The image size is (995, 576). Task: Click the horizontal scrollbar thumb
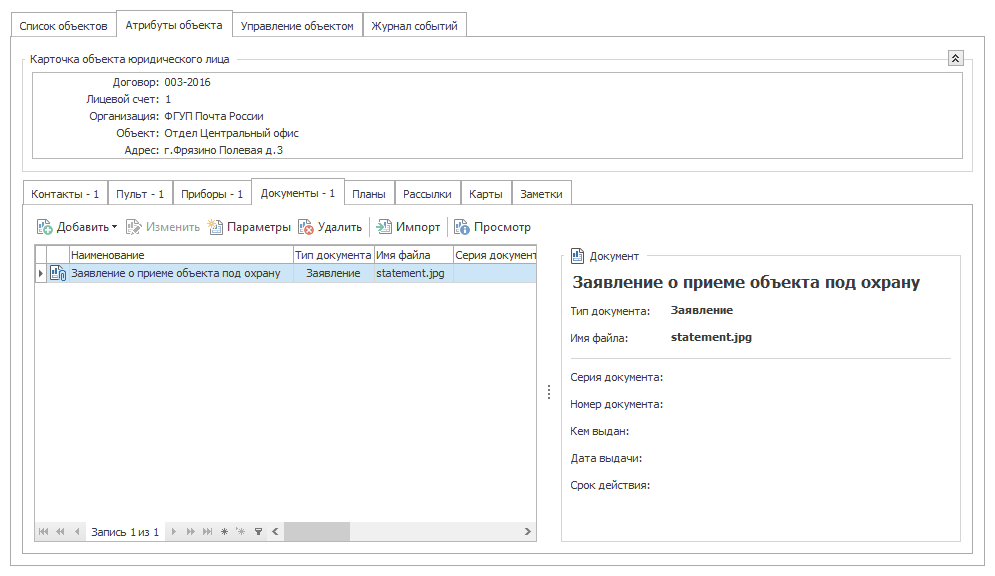(x=317, y=532)
